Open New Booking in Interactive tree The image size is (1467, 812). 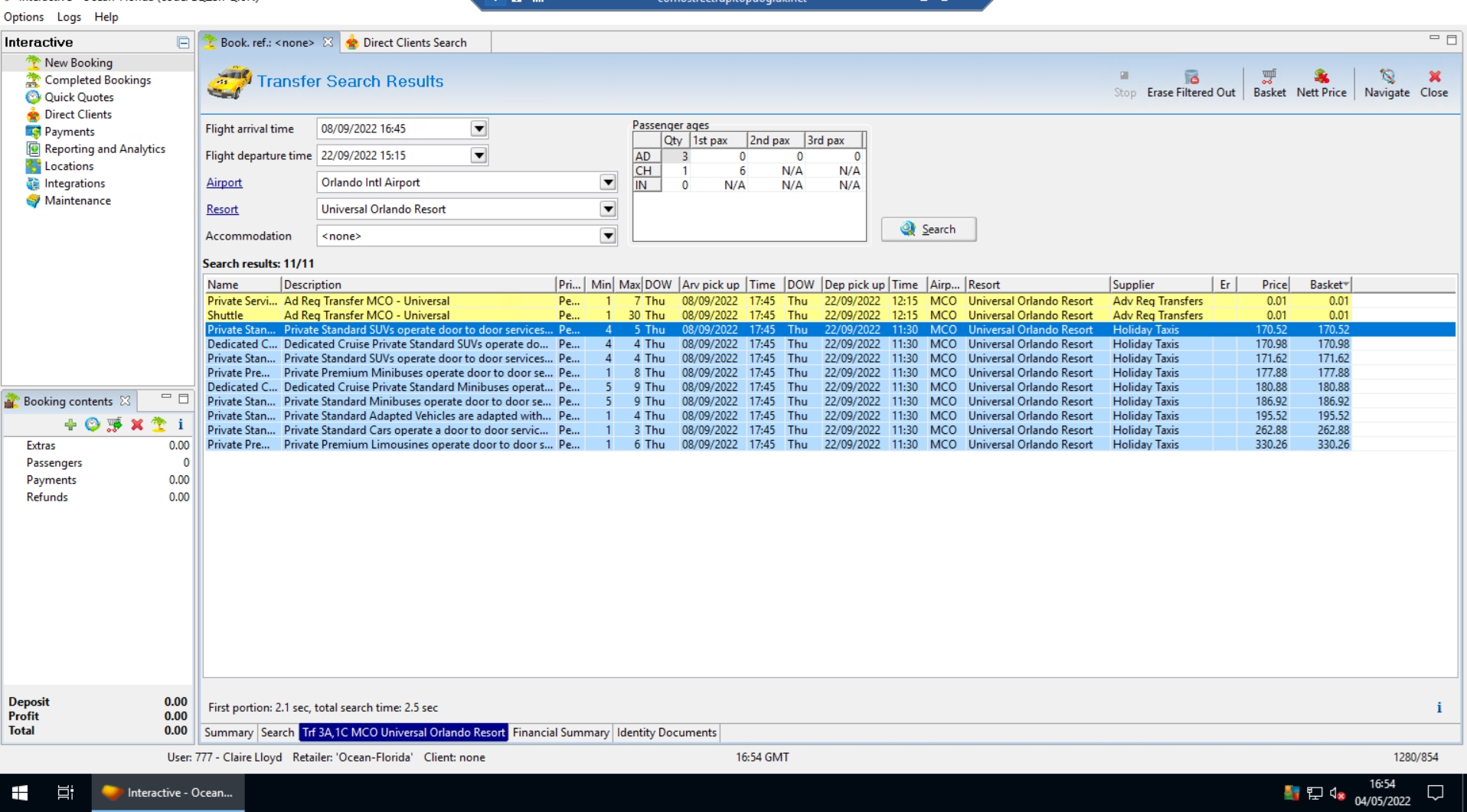[78, 63]
